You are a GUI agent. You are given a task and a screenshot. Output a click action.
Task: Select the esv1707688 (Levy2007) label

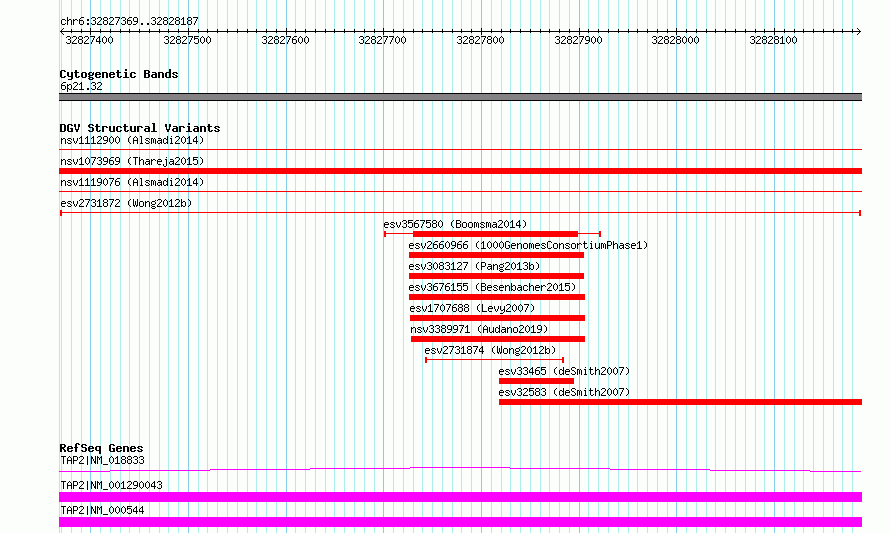pyautogui.click(x=472, y=308)
